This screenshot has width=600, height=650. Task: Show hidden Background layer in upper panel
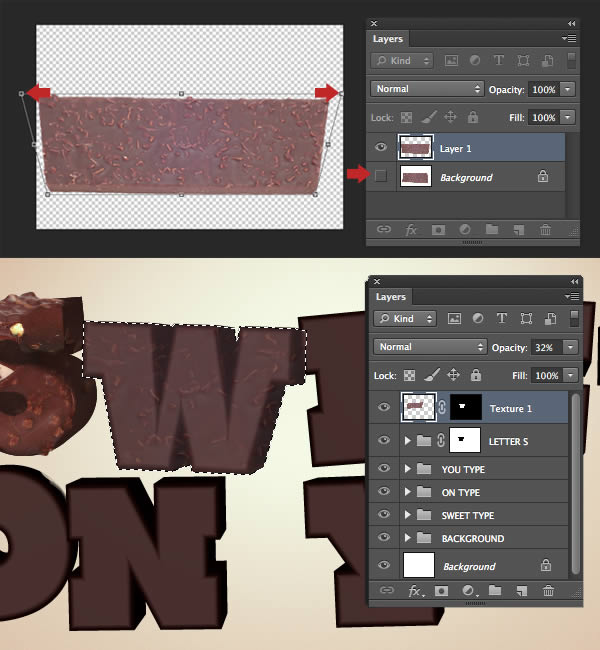click(381, 176)
